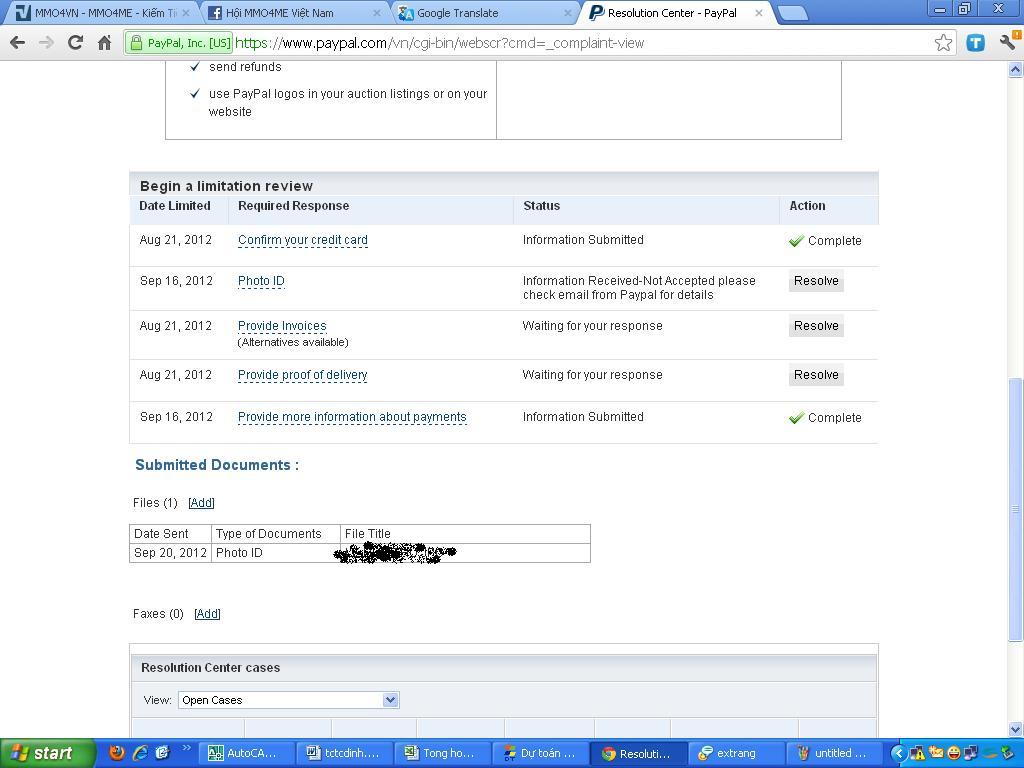
Task: Open the Provide Invoices link
Action: click(282, 326)
